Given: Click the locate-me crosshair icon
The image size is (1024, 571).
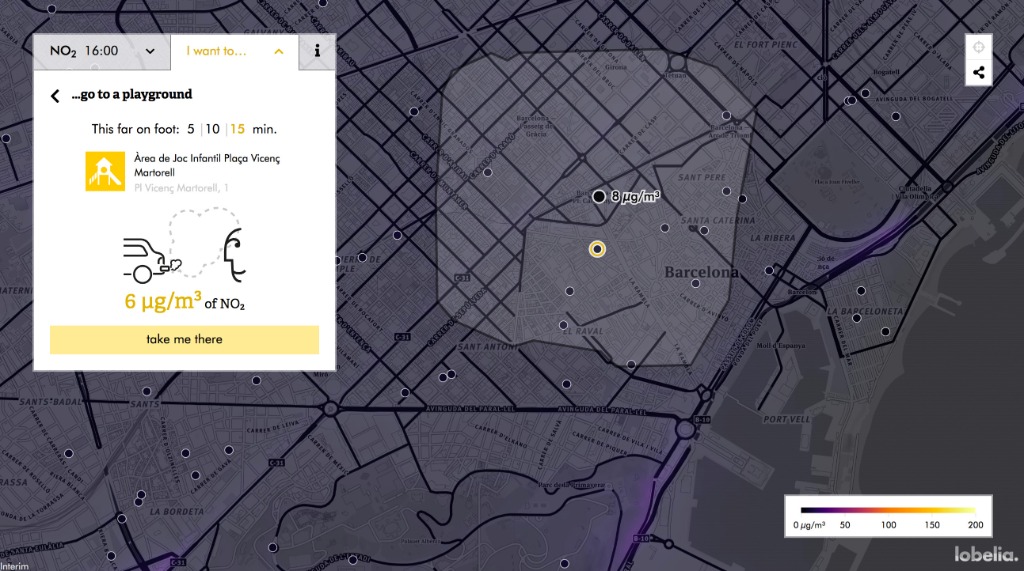Looking at the screenshot, I should point(978,47).
